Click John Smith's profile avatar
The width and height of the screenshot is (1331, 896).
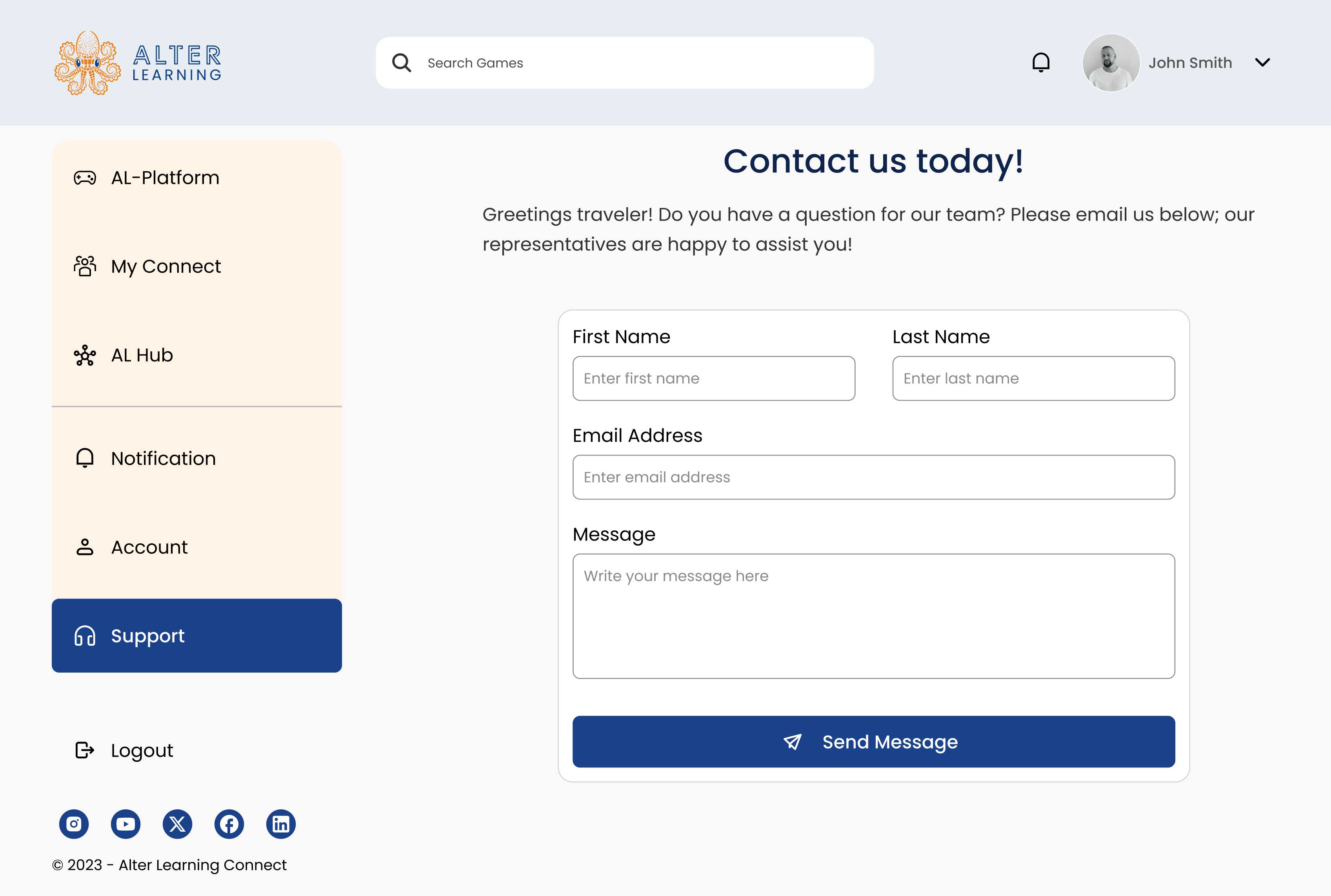pos(1110,63)
